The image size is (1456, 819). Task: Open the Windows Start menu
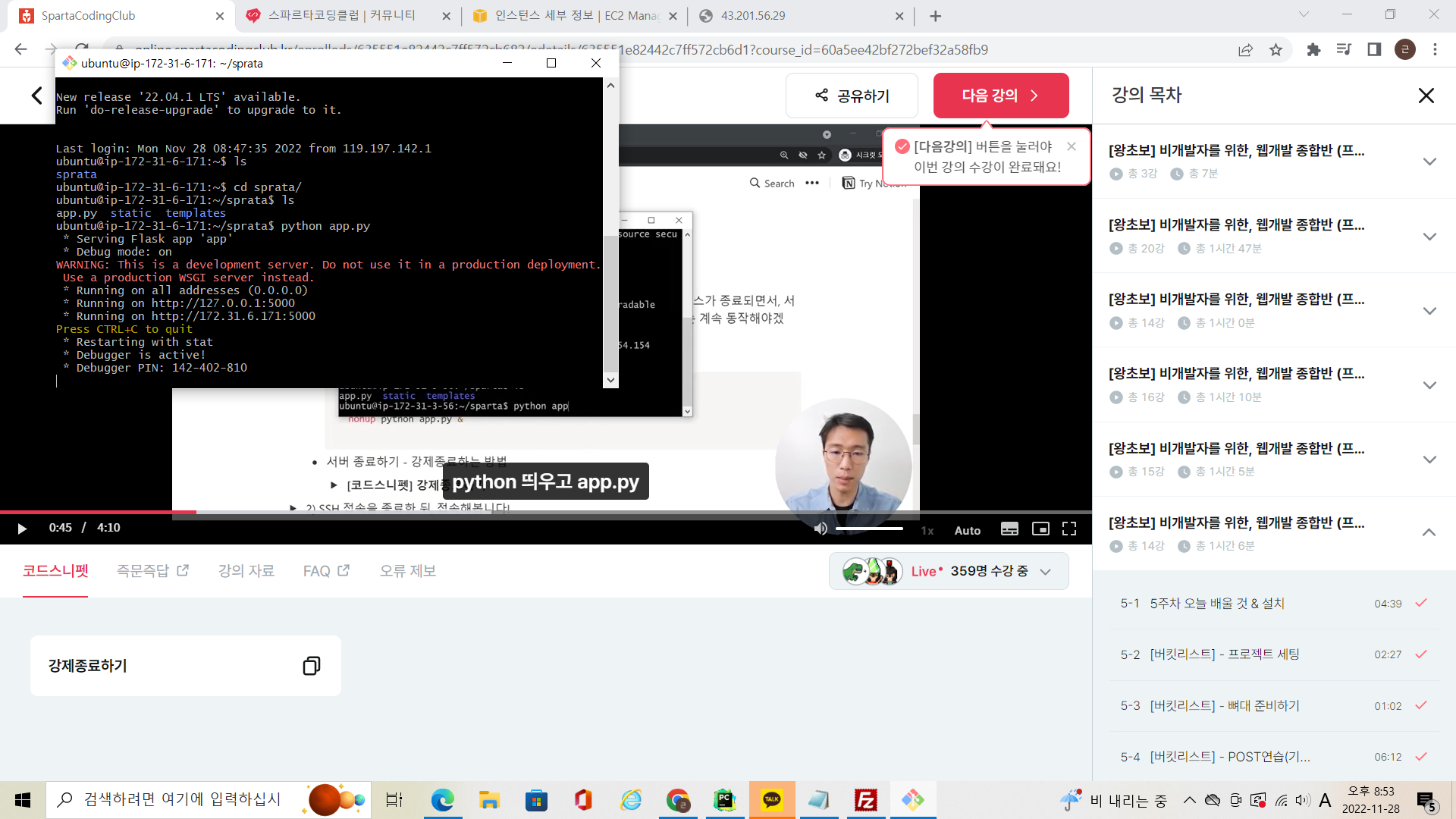point(23,800)
